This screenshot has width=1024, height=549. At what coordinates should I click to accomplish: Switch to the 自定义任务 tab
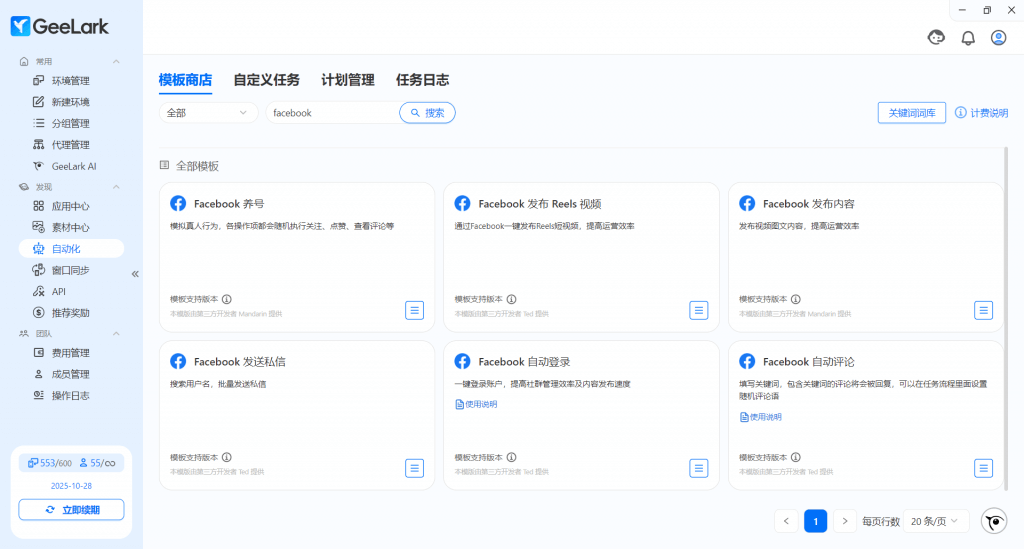coord(266,80)
